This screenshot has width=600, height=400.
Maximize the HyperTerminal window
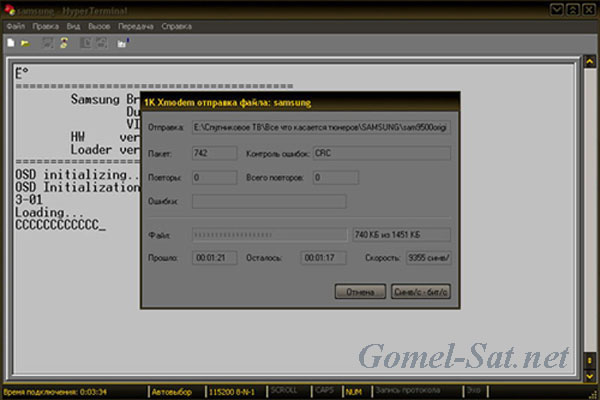572,9
